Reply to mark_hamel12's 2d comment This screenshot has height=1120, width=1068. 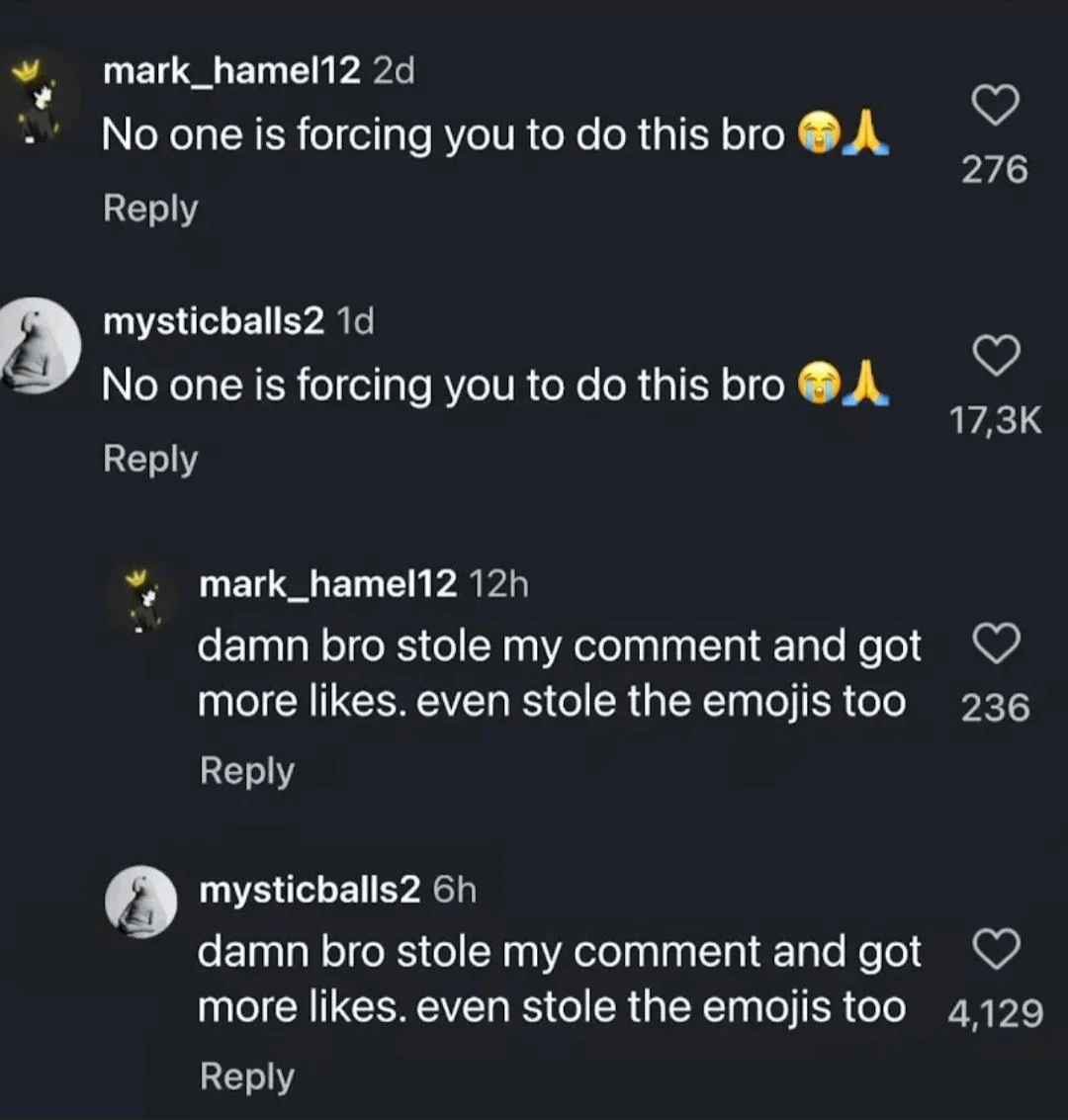pos(150,209)
